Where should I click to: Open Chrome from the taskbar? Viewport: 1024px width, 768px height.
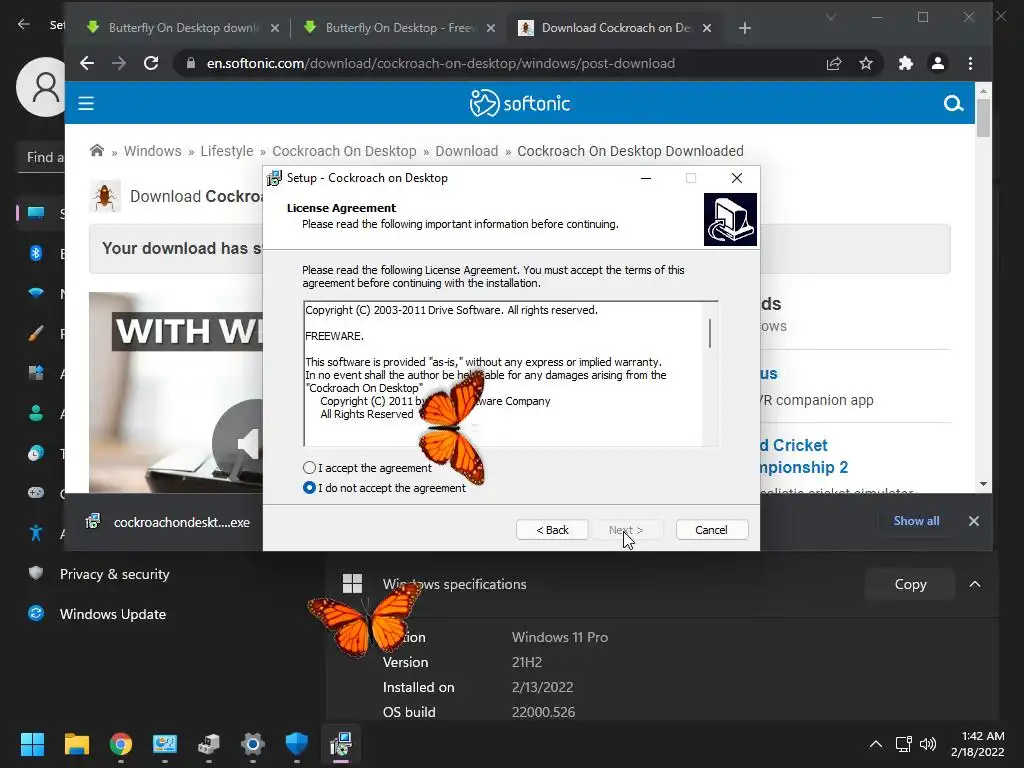point(121,744)
